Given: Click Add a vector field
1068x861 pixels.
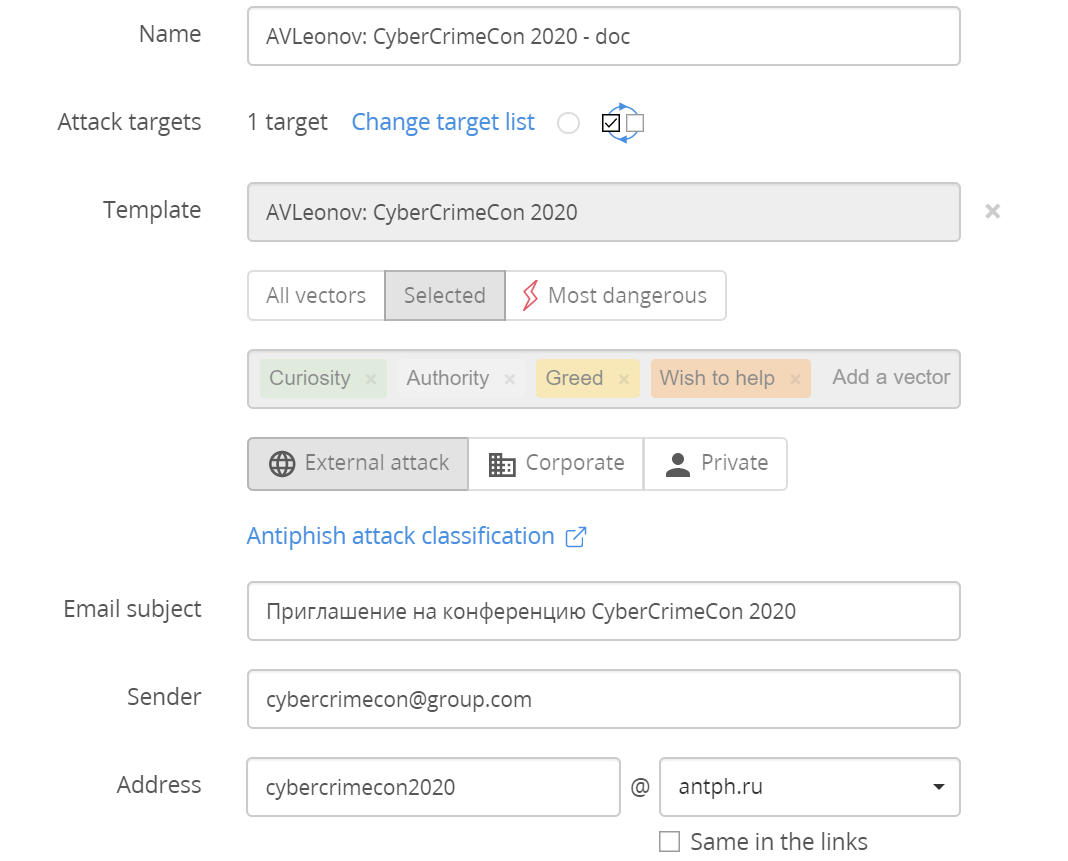Looking at the screenshot, I should [891, 377].
